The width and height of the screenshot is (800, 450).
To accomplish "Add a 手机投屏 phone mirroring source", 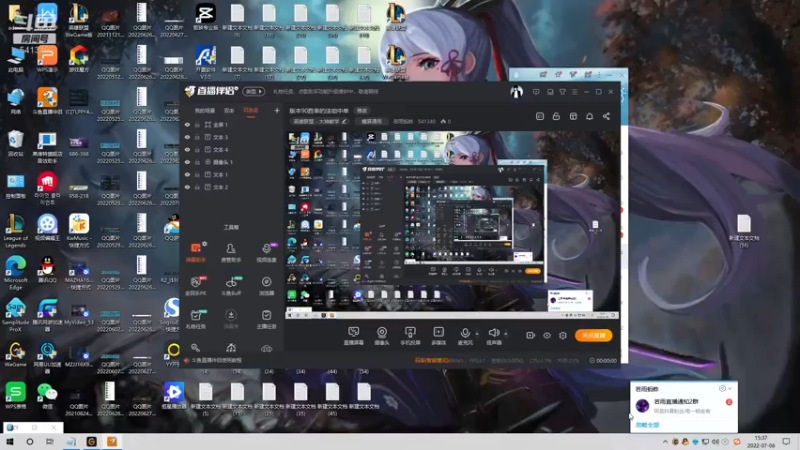I will click(x=410, y=336).
